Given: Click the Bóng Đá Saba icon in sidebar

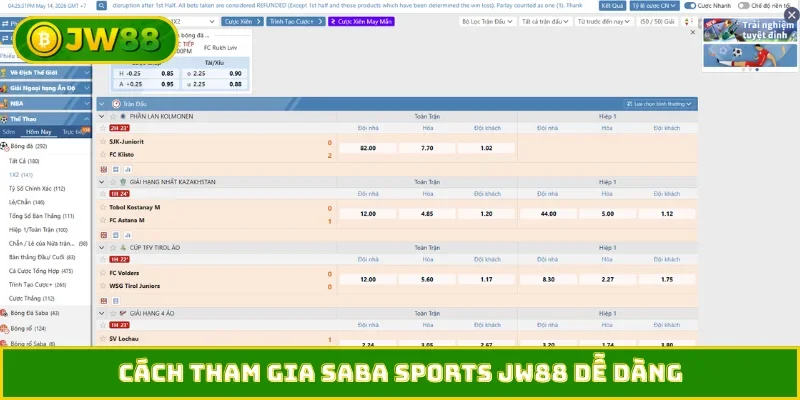Looking at the screenshot, I should (4, 313).
